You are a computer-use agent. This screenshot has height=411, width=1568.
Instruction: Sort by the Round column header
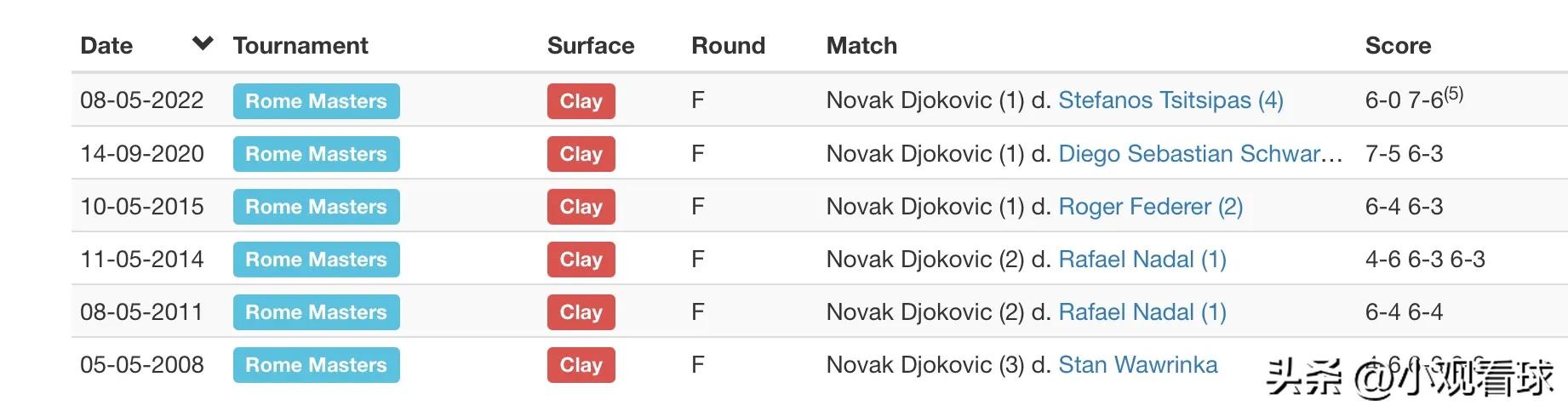tap(728, 45)
